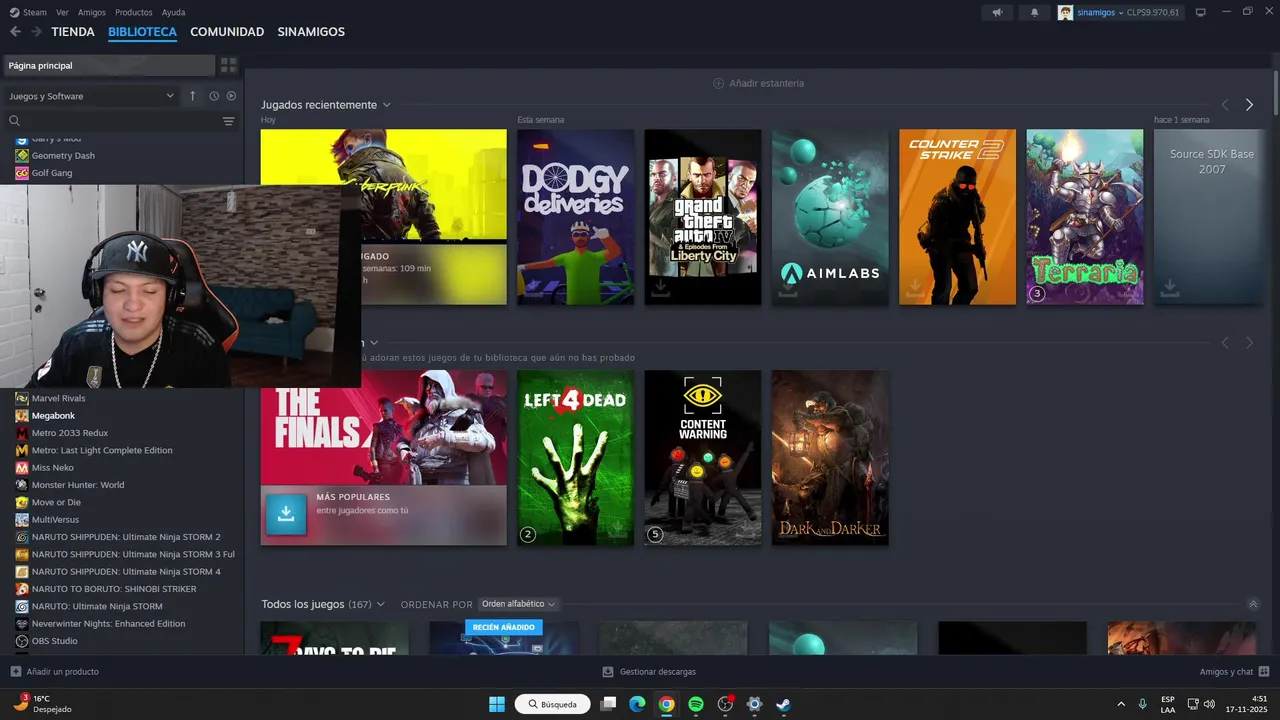
Task: Select Monster Hunter: World in the sidebar
Action: (x=78, y=485)
